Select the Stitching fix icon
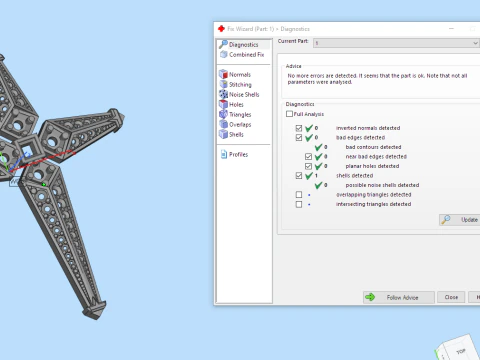 click(223, 84)
